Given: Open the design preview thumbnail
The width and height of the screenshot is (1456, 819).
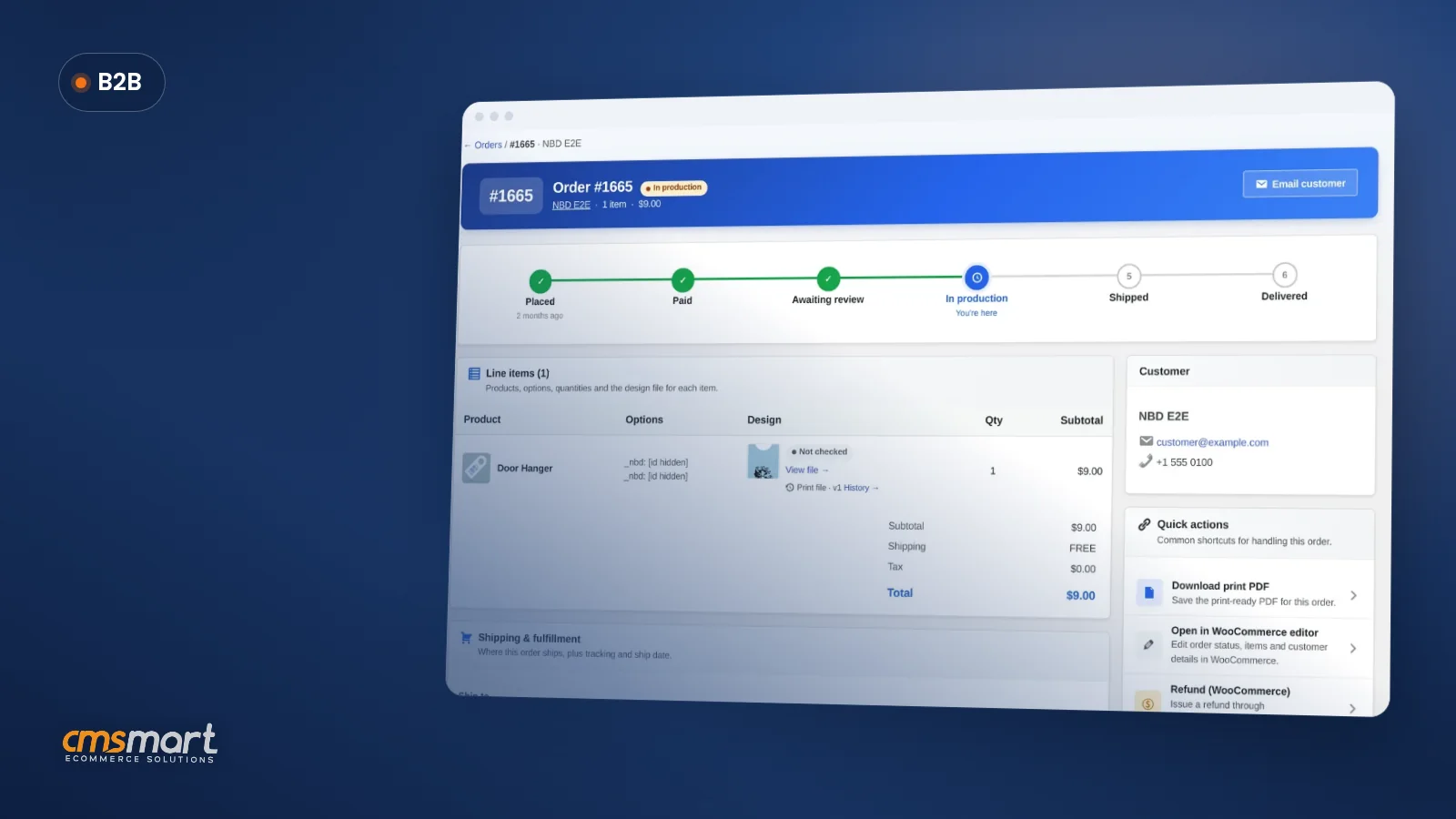Looking at the screenshot, I should pos(763,461).
